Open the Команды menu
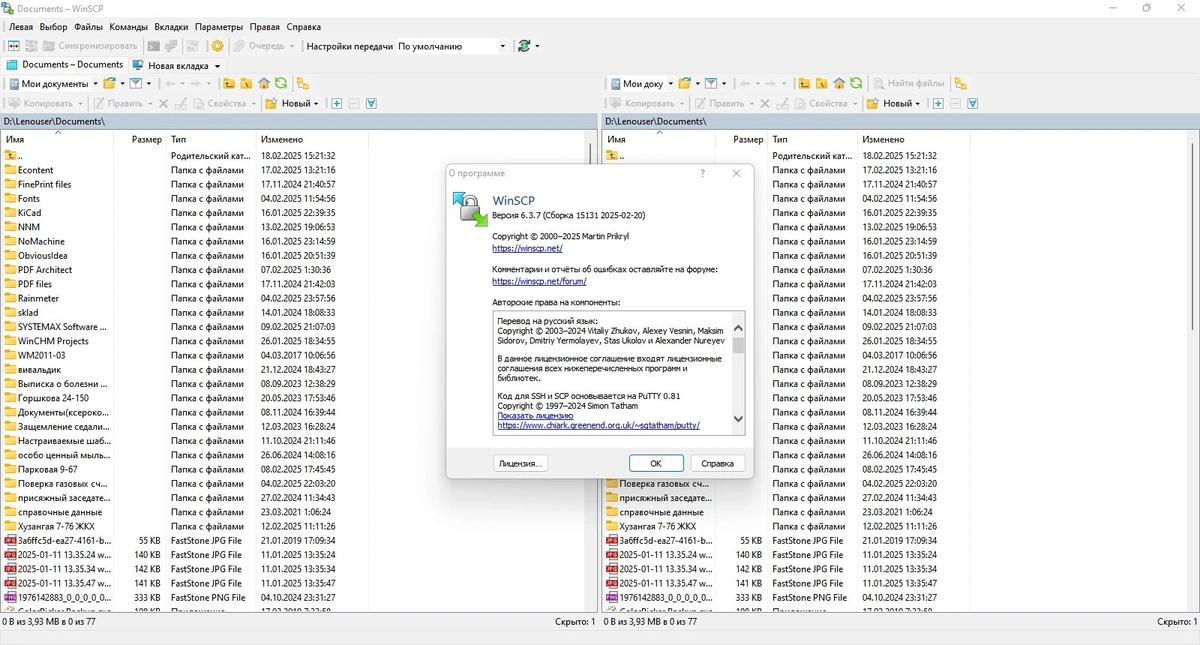The image size is (1200, 645). click(x=128, y=27)
